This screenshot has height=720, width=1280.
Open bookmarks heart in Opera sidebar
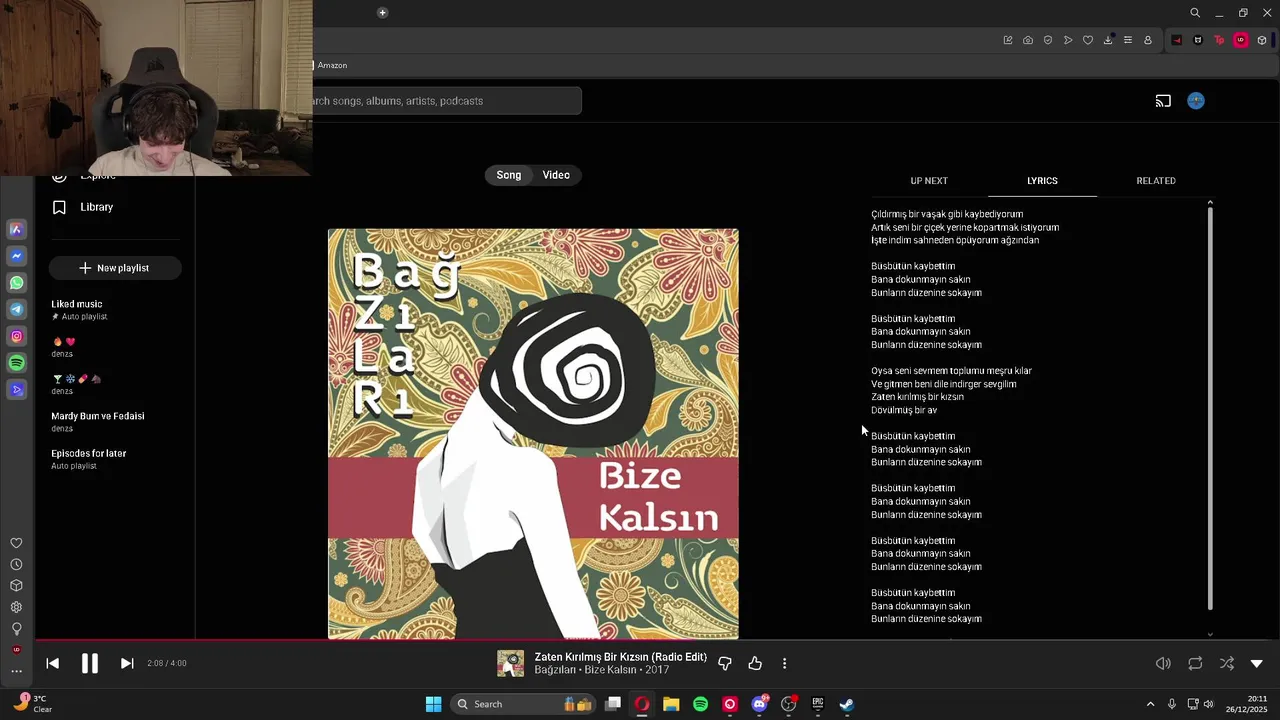(x=16, y=543)
